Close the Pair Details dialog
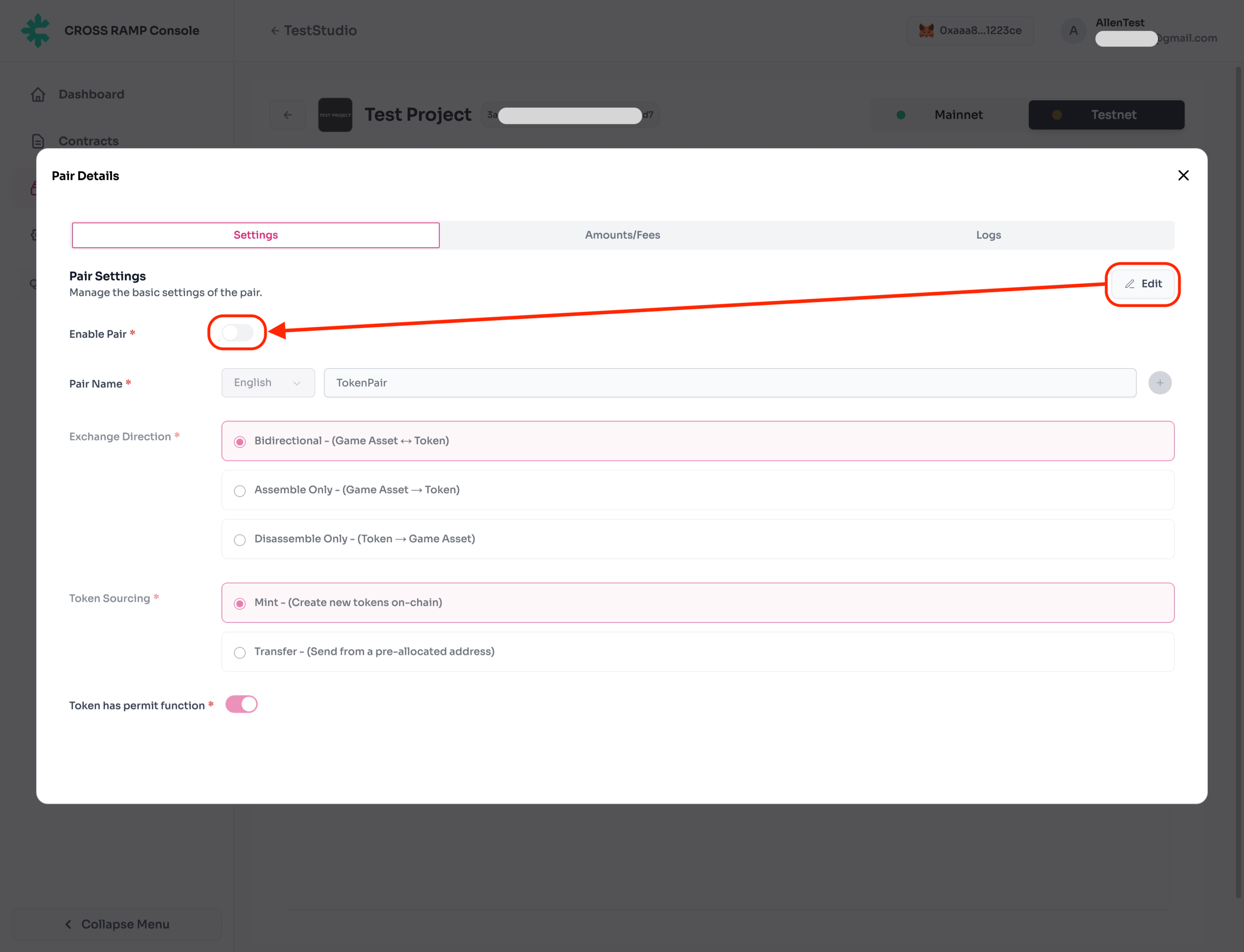The image size is (1244, 952). (1183, 176)
